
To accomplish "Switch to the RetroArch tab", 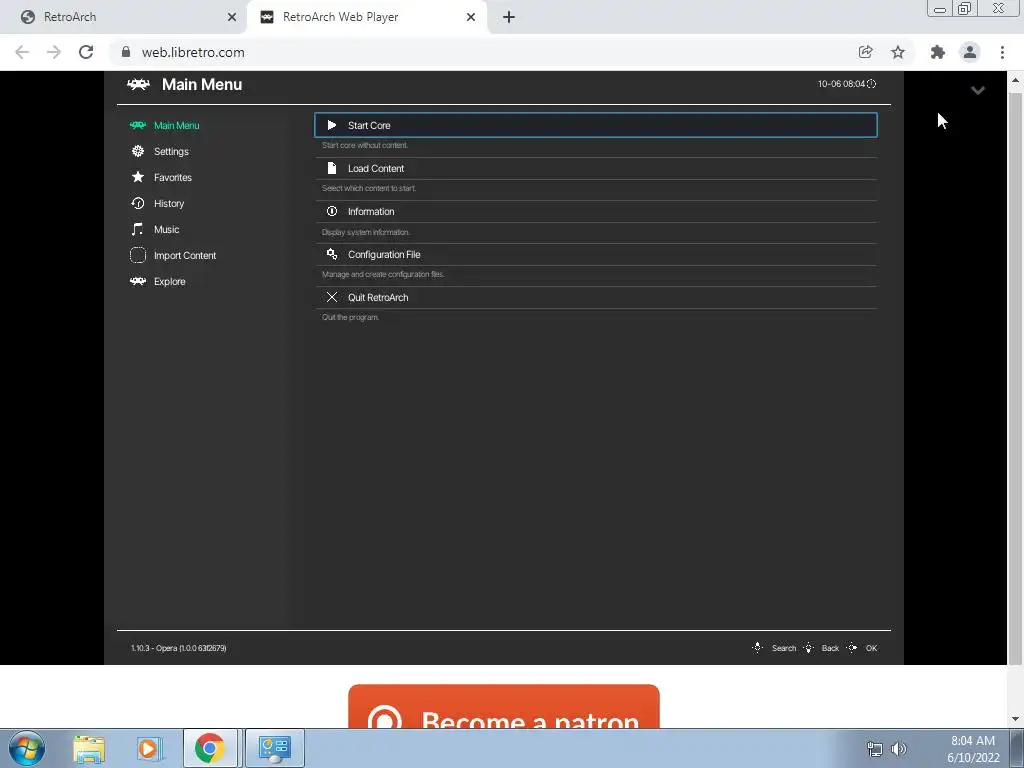I will coord(124,17).
